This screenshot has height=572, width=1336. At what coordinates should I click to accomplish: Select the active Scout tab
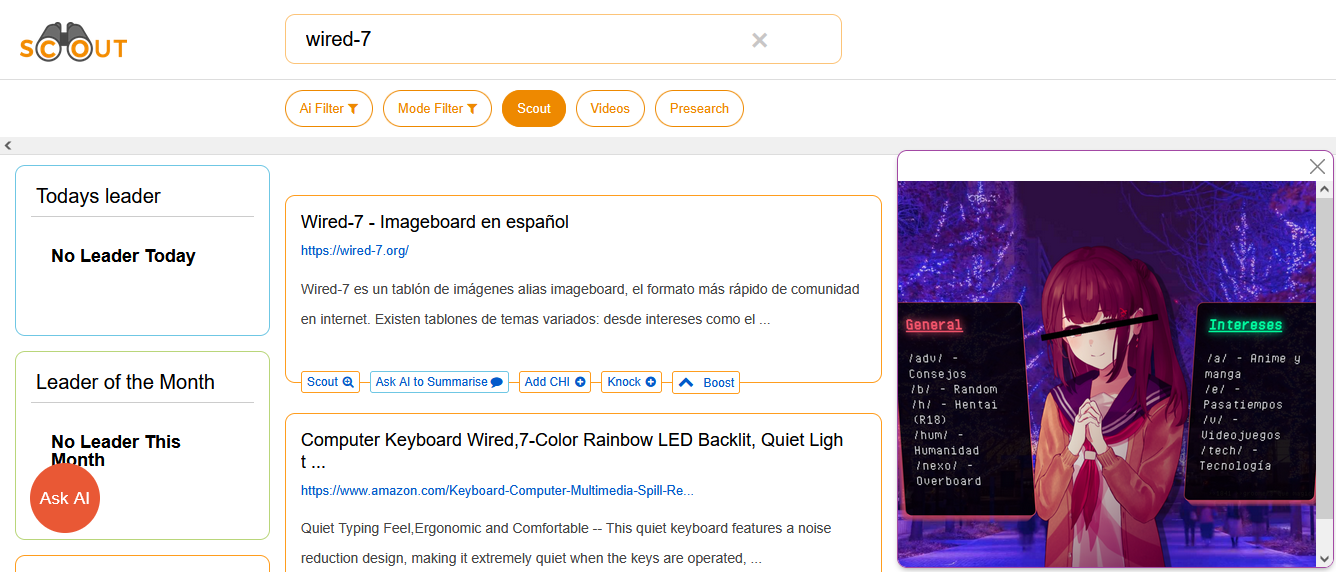pos(534,109)
